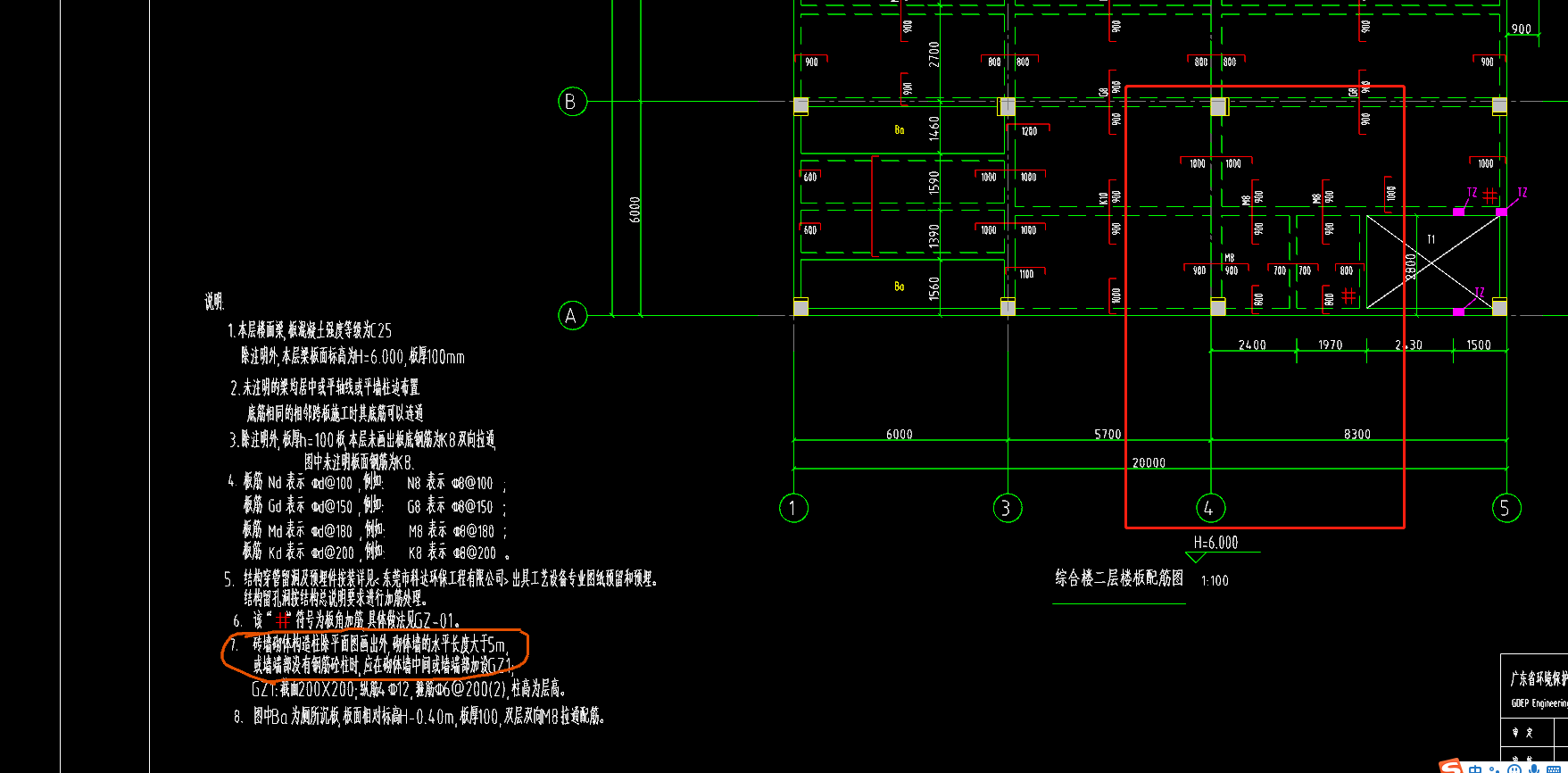Select axis bubble B
Image resolution: width=1568 pixels, height=773 pixels.
[x=571, y=101]
